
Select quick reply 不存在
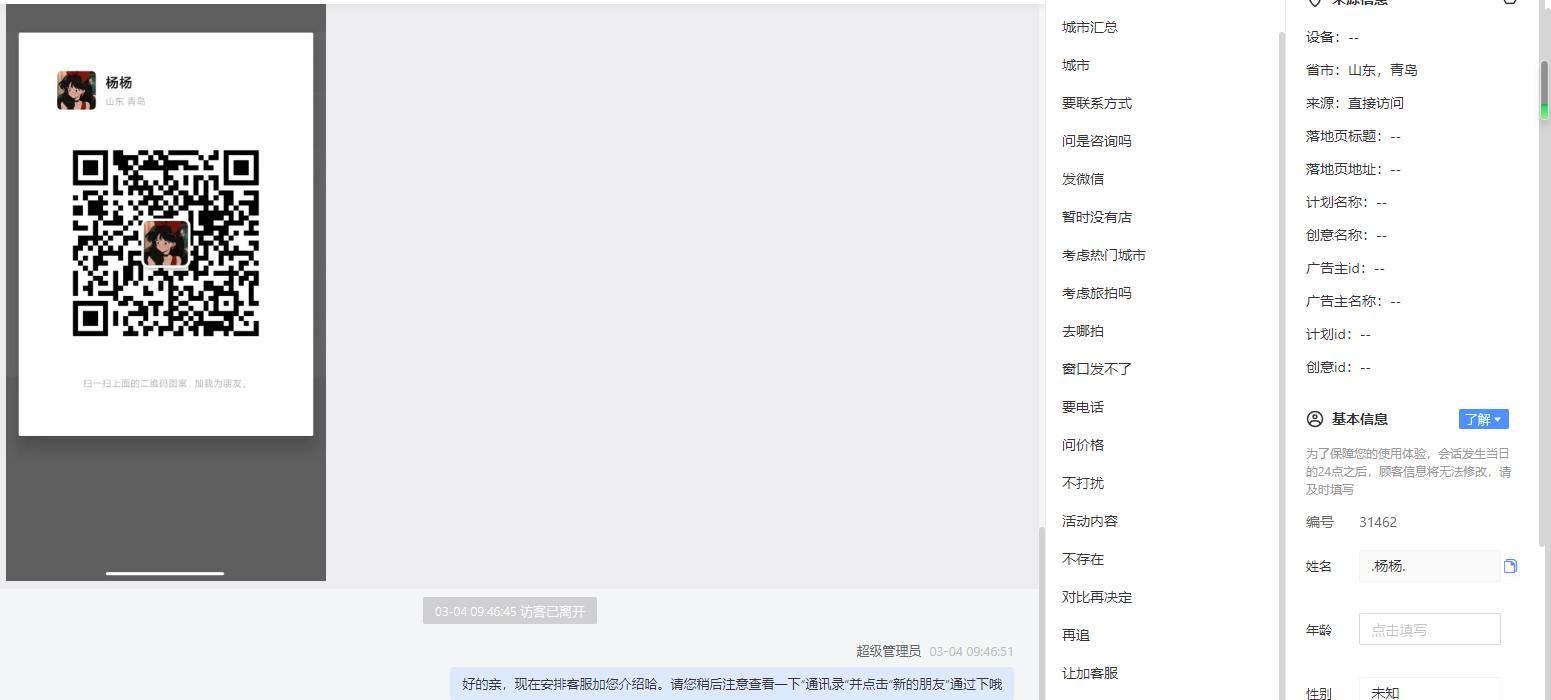[x=1083, y=559]
